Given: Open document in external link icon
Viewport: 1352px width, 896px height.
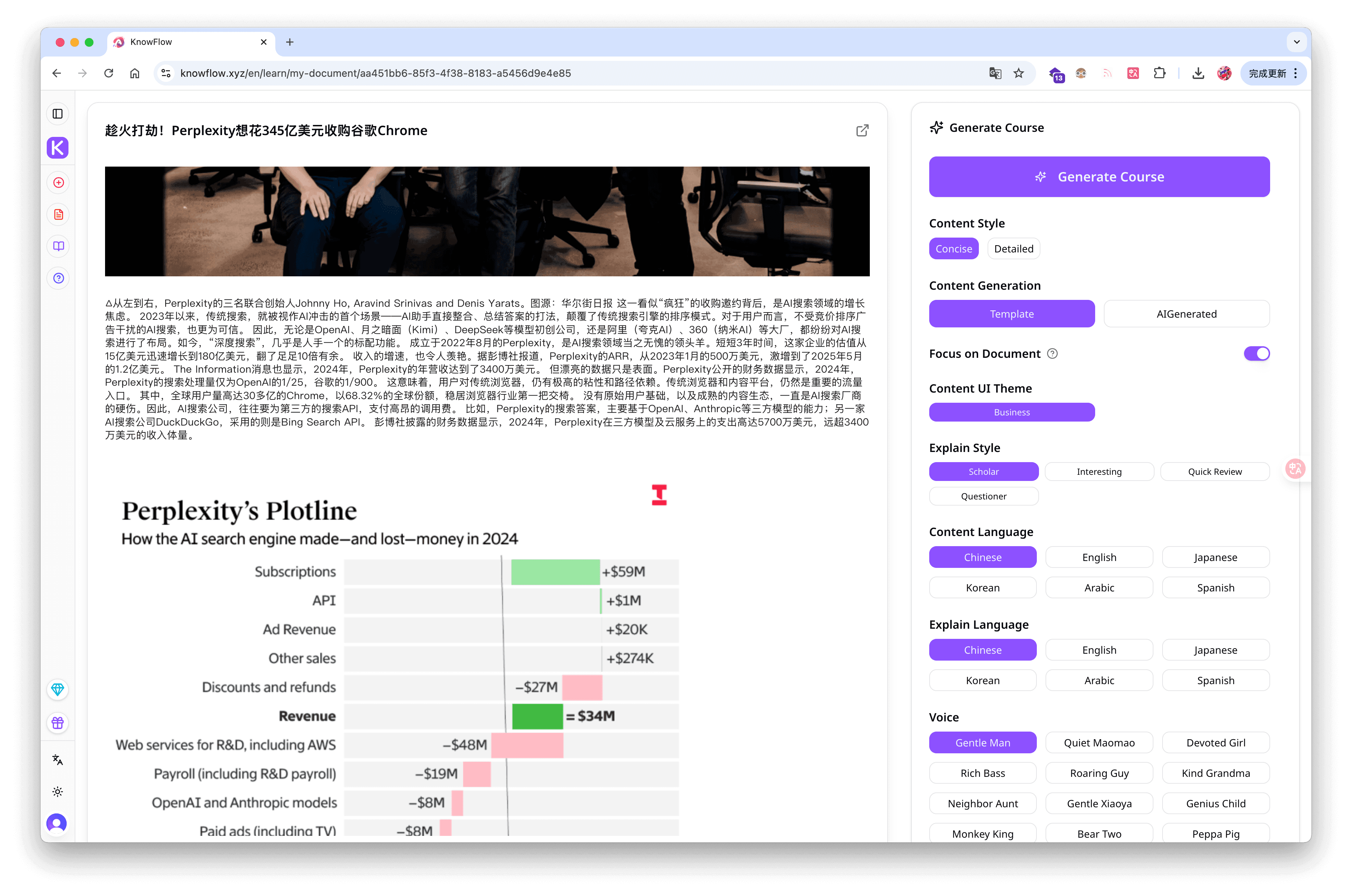Looking at the screenshot, I should [x=862, y=131].
